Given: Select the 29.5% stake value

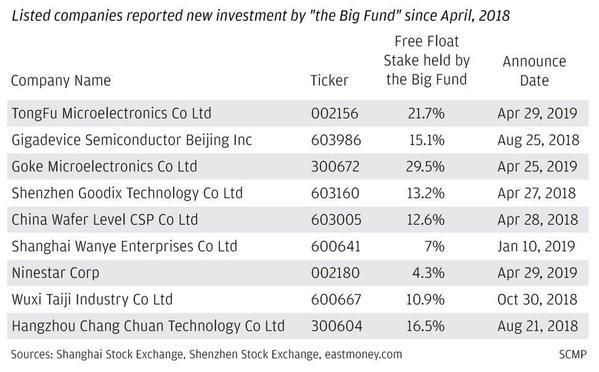Looking at the screenshot, I should [x=425, y=167].
